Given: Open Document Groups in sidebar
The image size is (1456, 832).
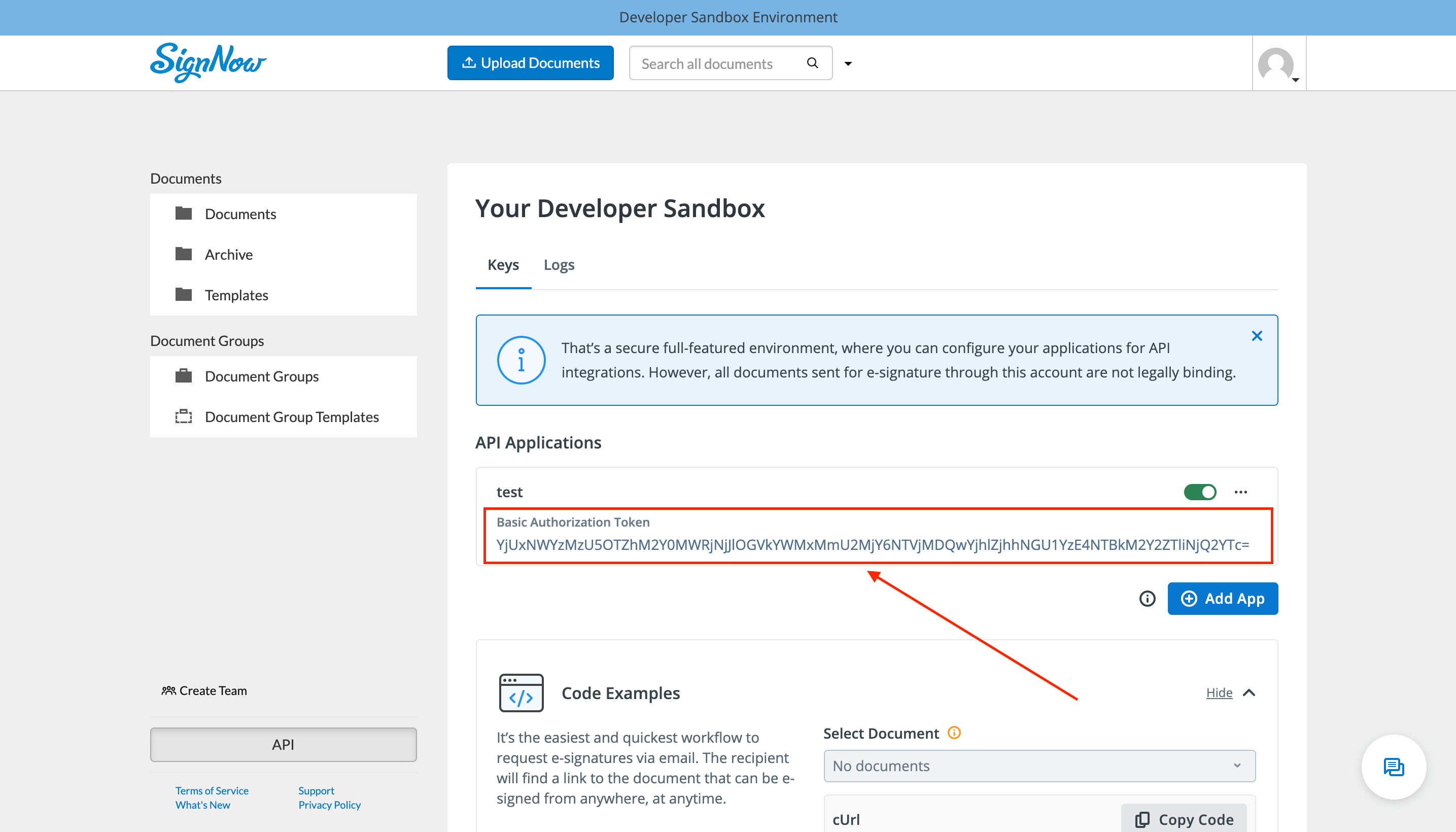Looking at the screenshot, I should pyautogui.click(x=284, y=376).
